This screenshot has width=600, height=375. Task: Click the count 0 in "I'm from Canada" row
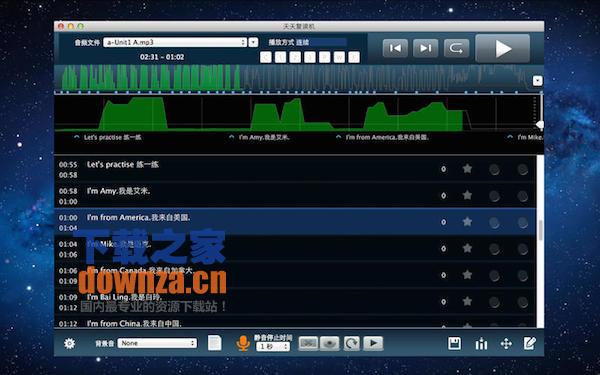[x=443, y=275]
